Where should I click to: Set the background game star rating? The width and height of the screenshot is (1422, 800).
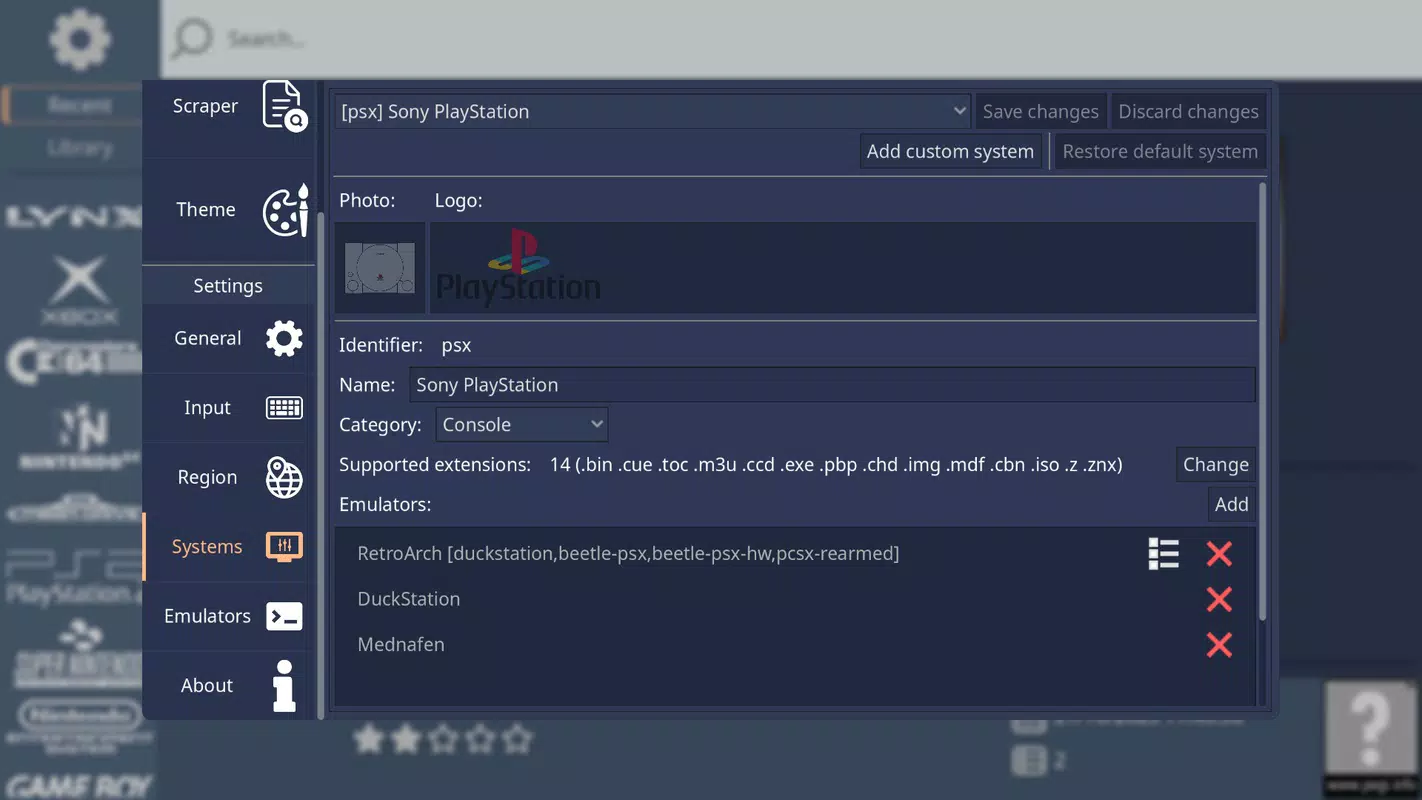(x=444, y=739)
